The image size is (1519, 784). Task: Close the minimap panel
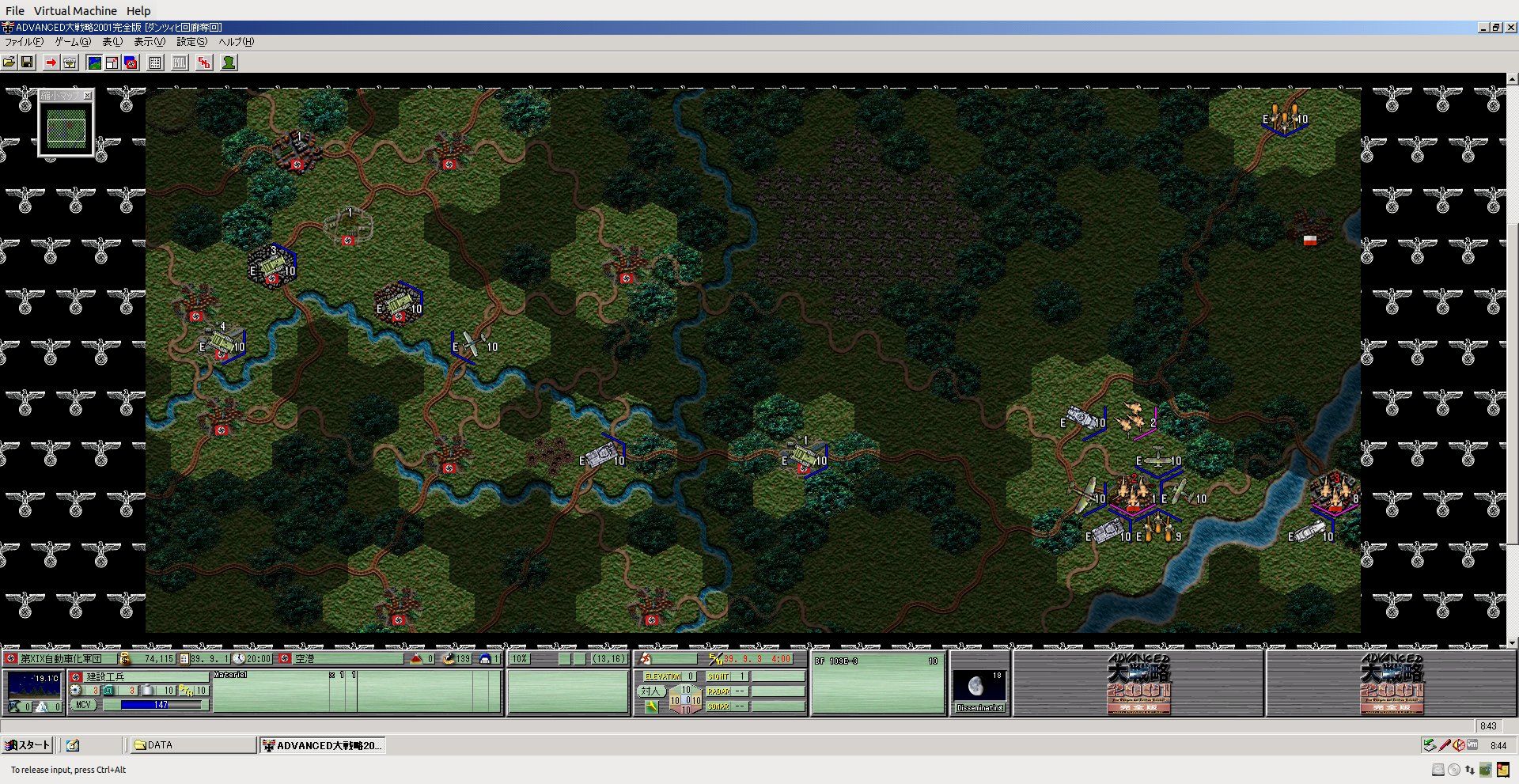pyautogui.click(x=88, y=96)
